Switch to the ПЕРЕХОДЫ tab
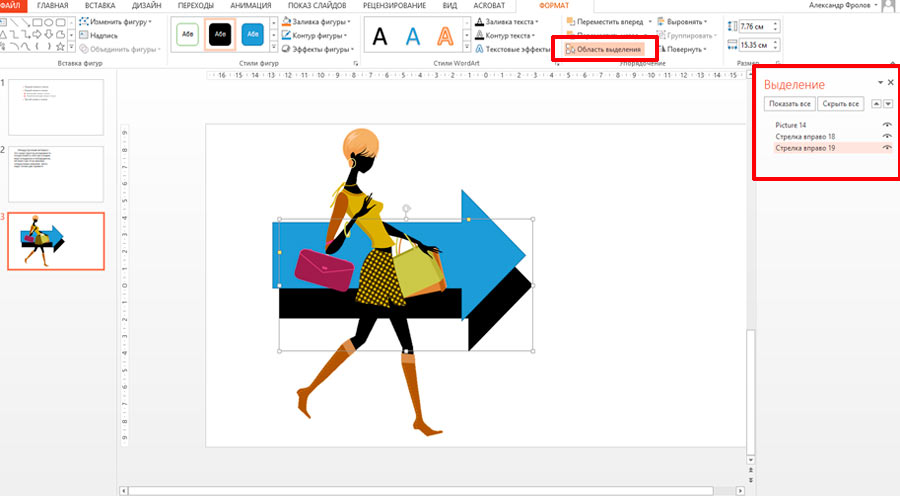900x496 pixels. pos(196,5)
